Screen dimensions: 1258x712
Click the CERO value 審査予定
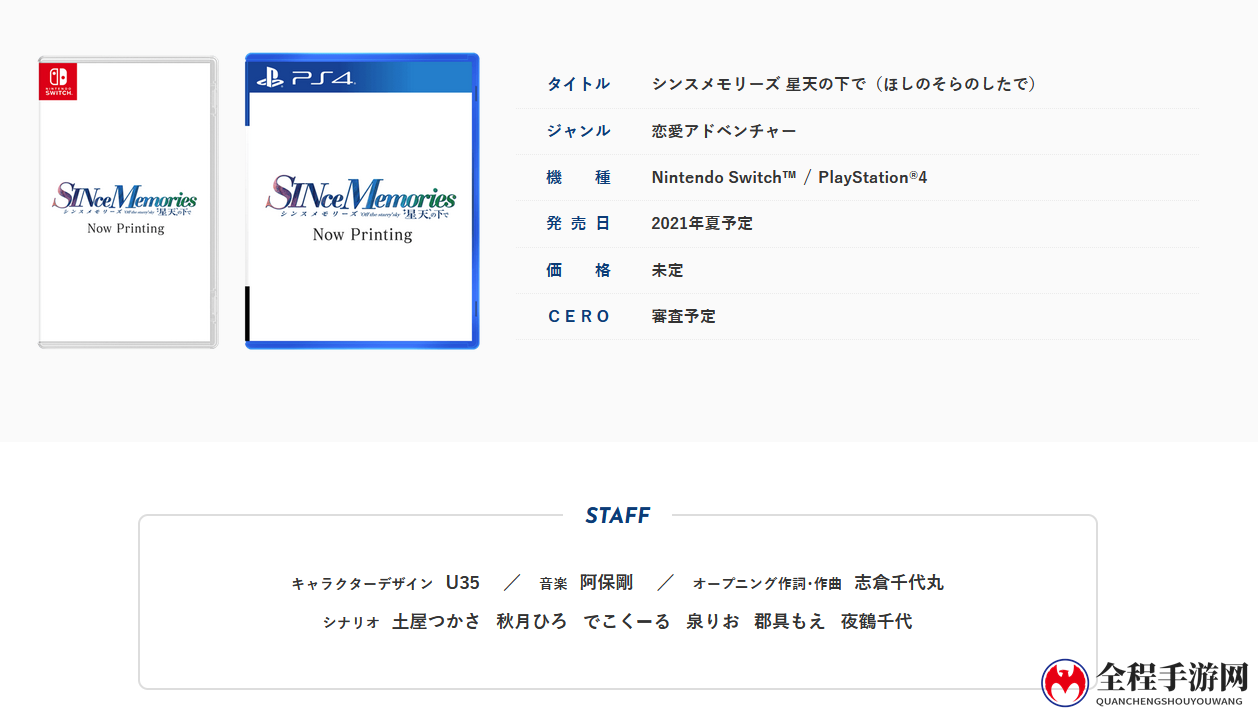click(683, 316)
